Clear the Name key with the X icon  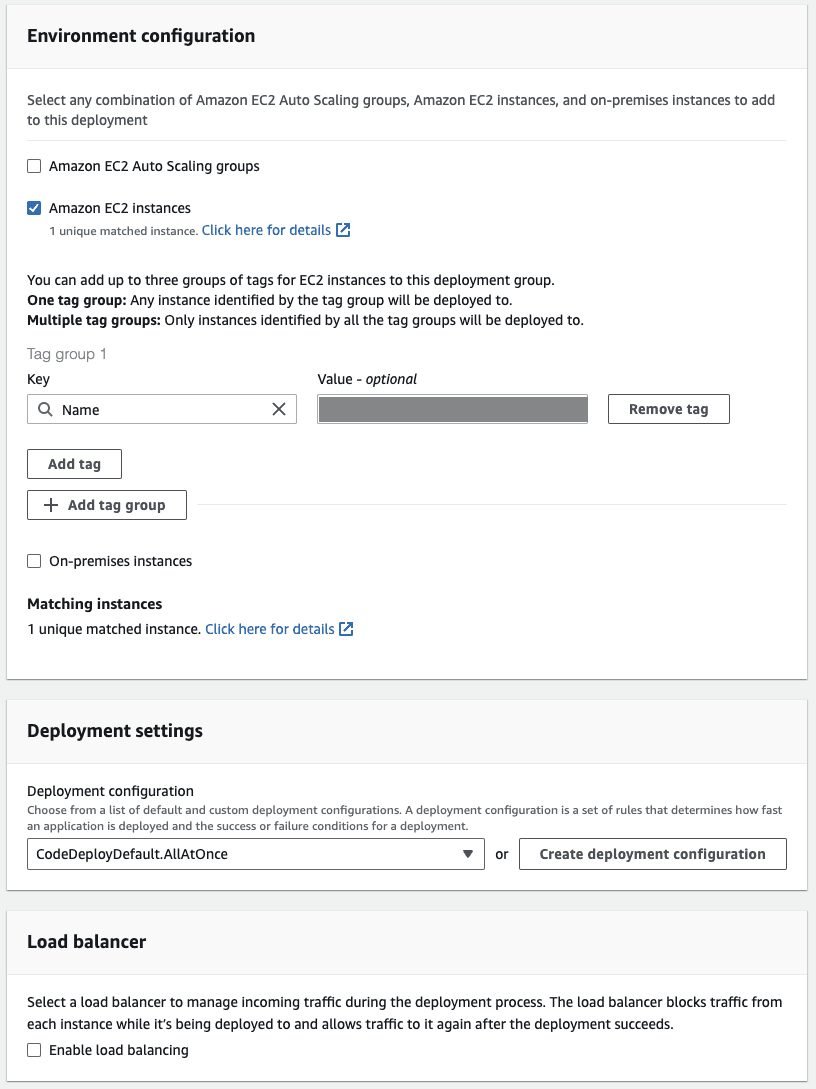279,410
